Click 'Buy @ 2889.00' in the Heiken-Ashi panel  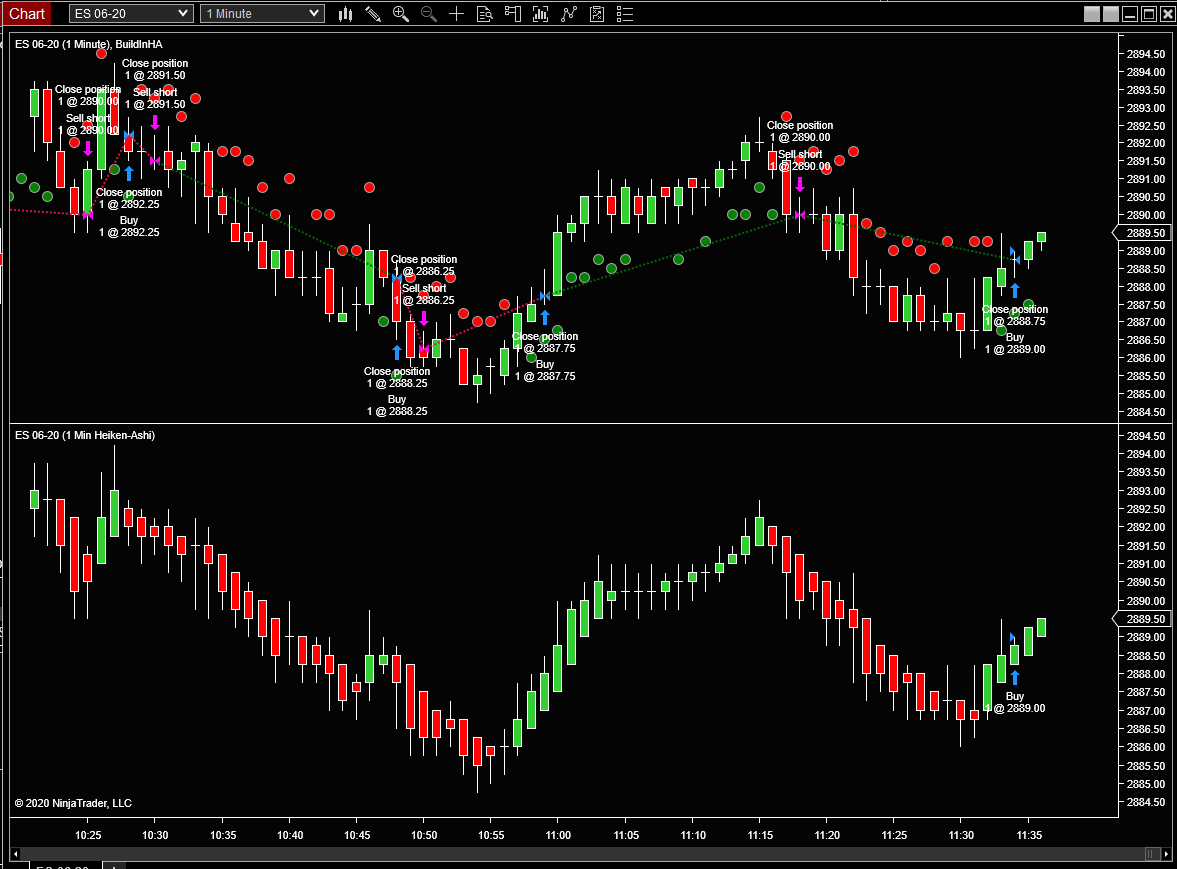[x=1015, y=702]
